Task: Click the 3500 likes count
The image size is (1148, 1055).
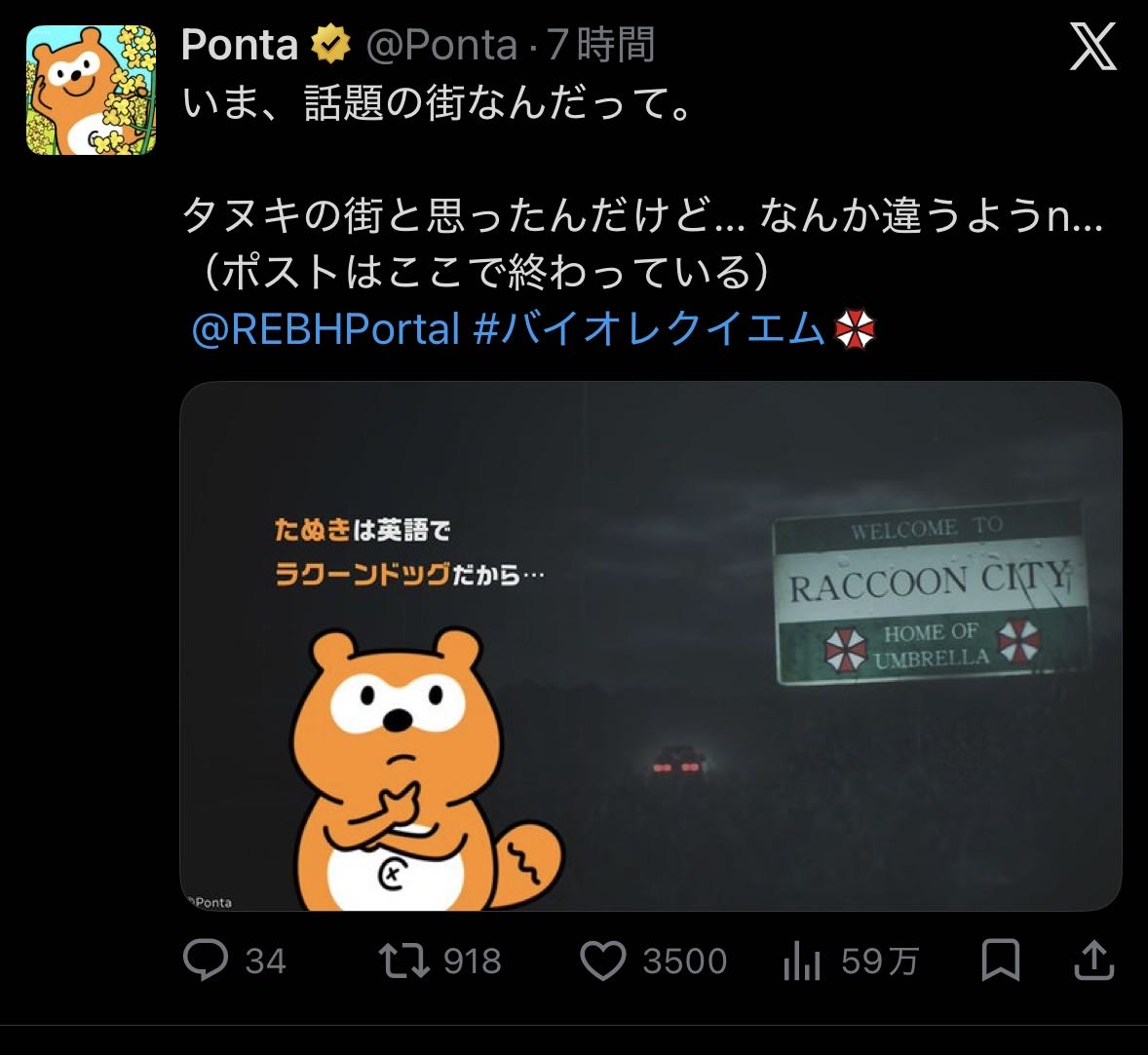Action: click(684, 961)
